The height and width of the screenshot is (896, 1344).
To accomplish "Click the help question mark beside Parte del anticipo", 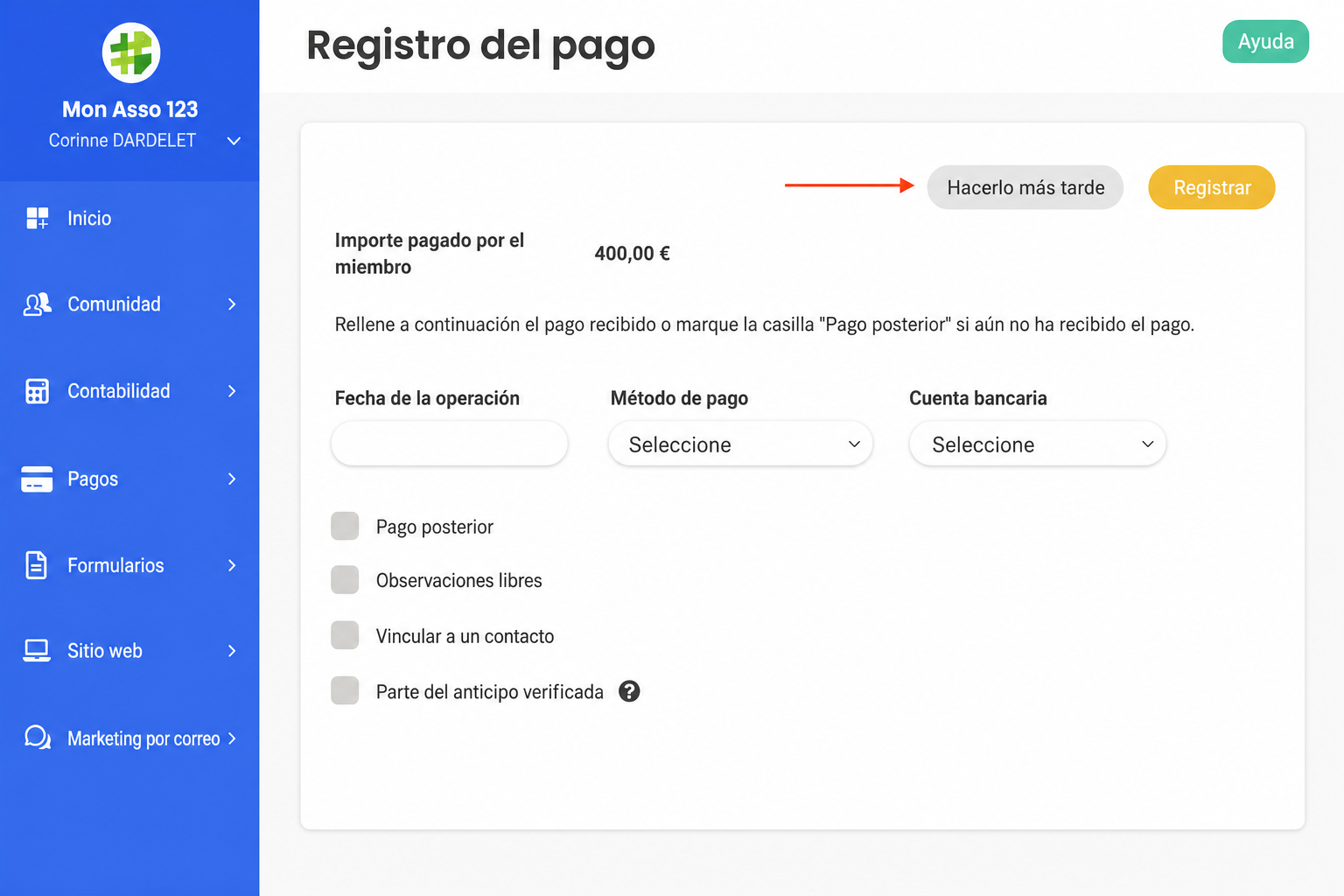I will 629,691.
